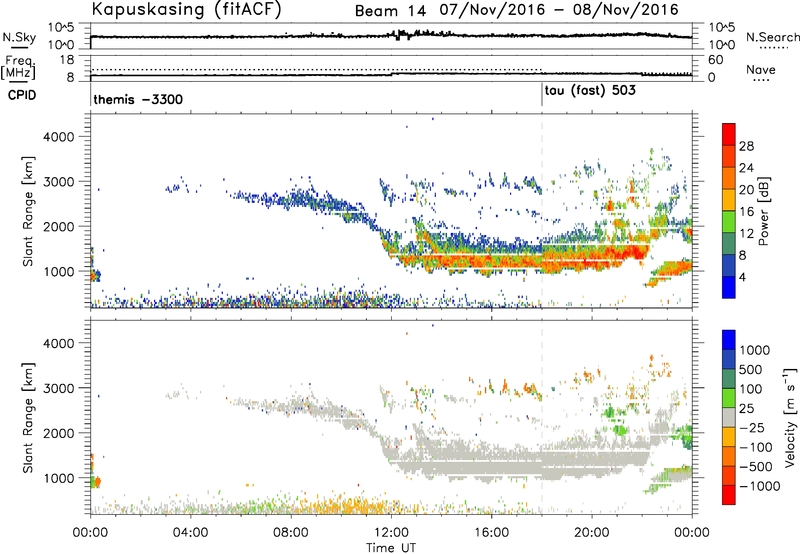The image size is (800, 554).
Task: Click the red bottom of the velocity colorbar
Action: pos(729,495)
